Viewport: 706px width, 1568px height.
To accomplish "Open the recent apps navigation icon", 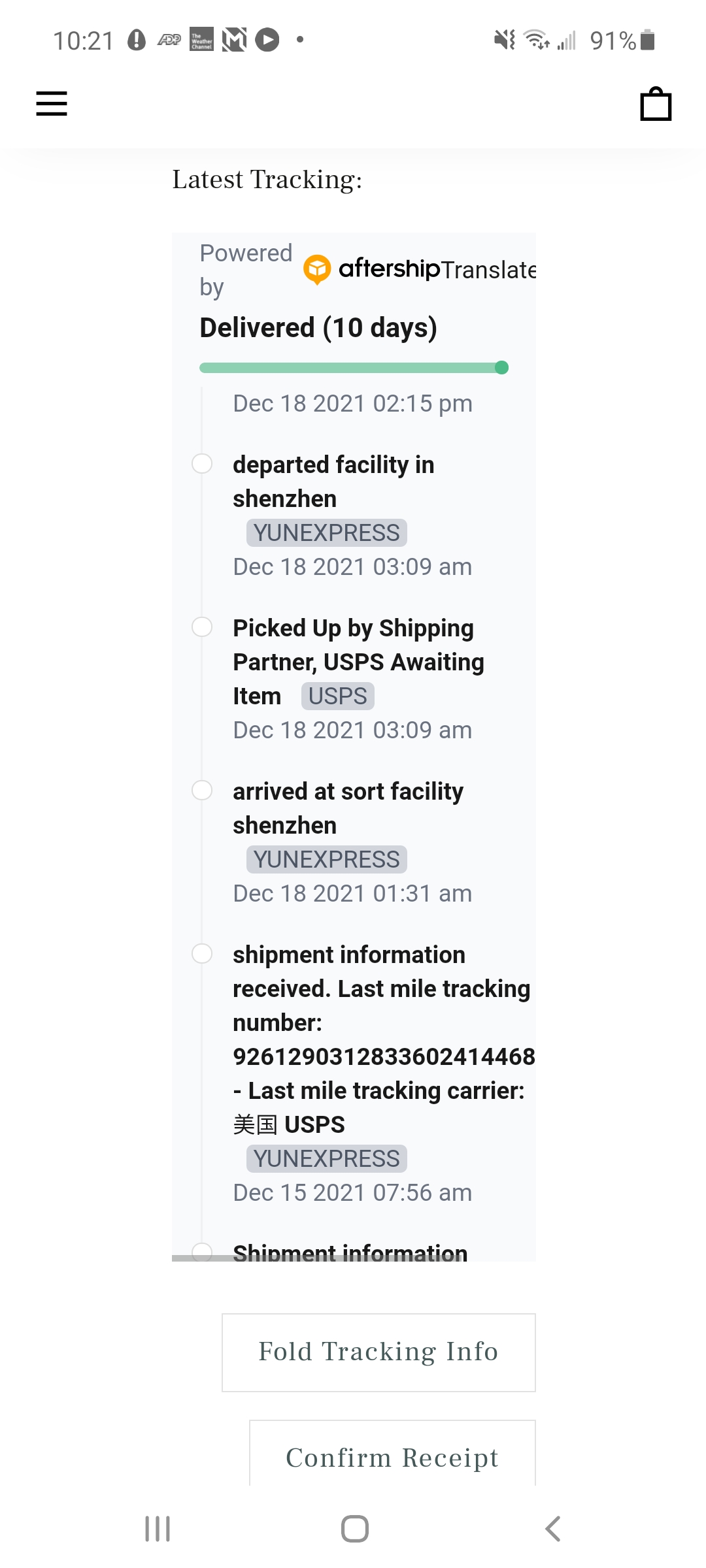I will pyautogui.click(x=158, y=1529).
